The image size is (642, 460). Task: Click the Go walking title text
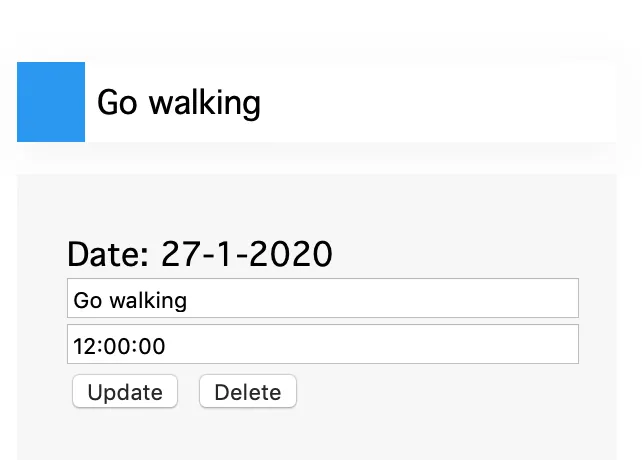click(178, 102)
